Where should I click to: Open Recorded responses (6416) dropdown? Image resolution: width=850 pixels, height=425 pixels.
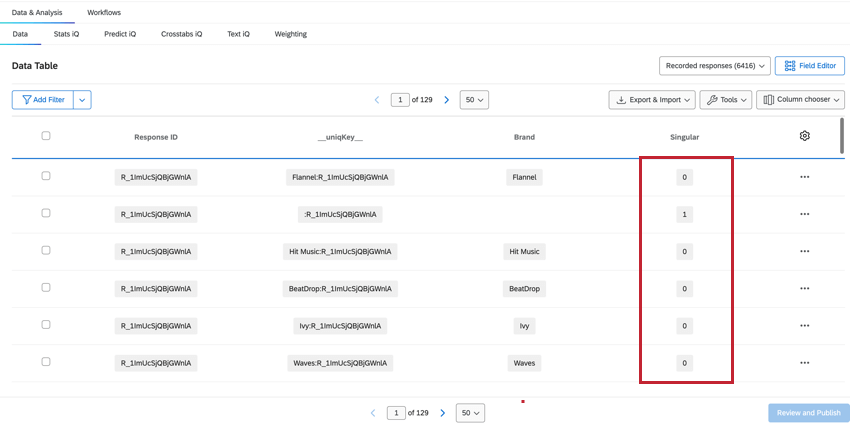[714, 66]
